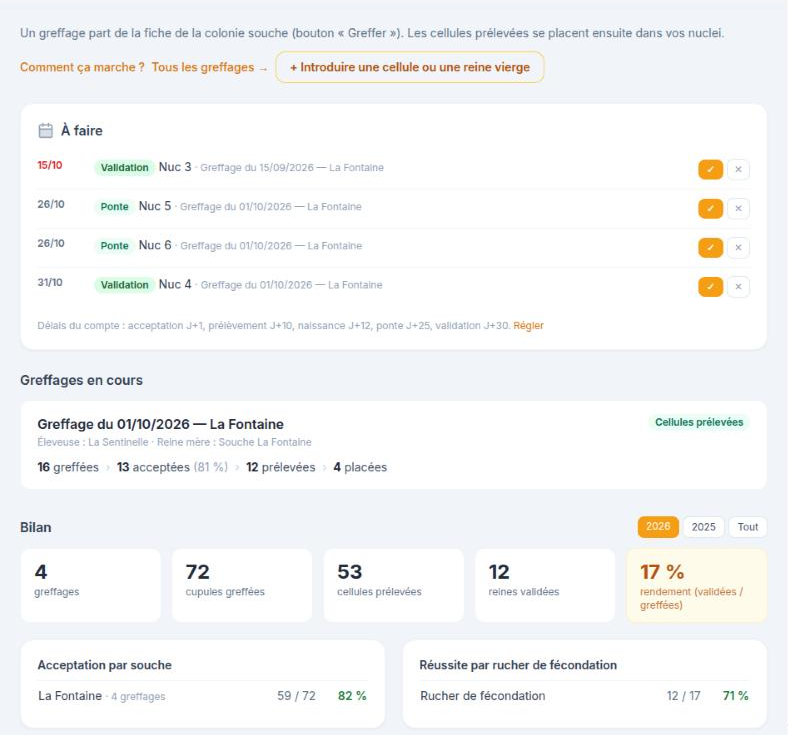Open the Régler delays link
The image size is (788, 735).
point(528,326)
